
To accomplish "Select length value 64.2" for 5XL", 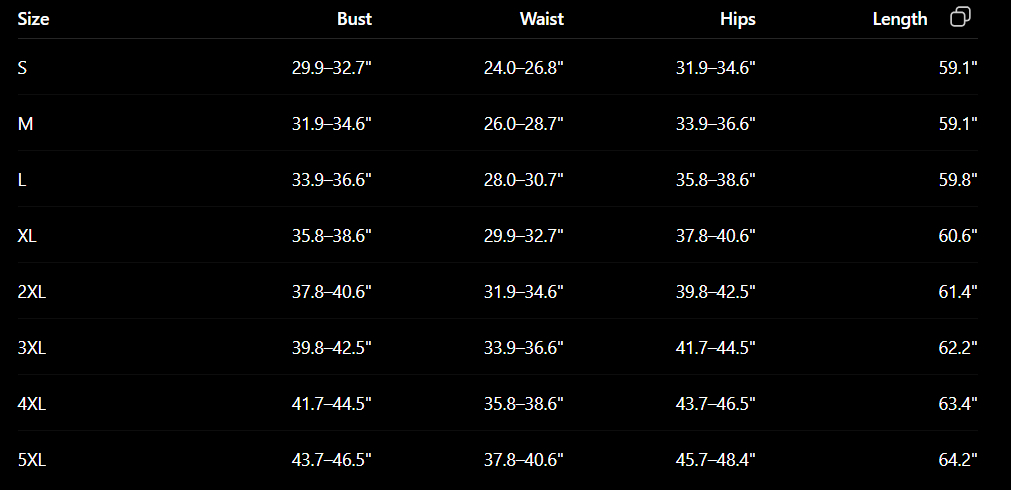I will point(958,460).
